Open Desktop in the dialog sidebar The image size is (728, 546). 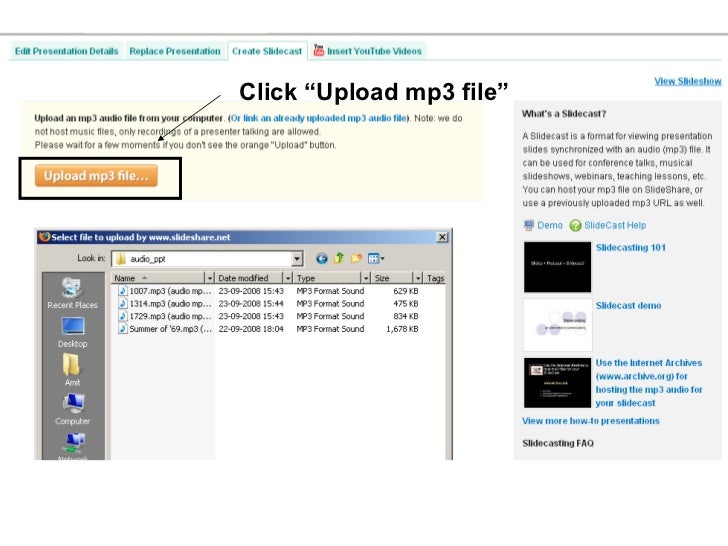click(x=72, y=332)
